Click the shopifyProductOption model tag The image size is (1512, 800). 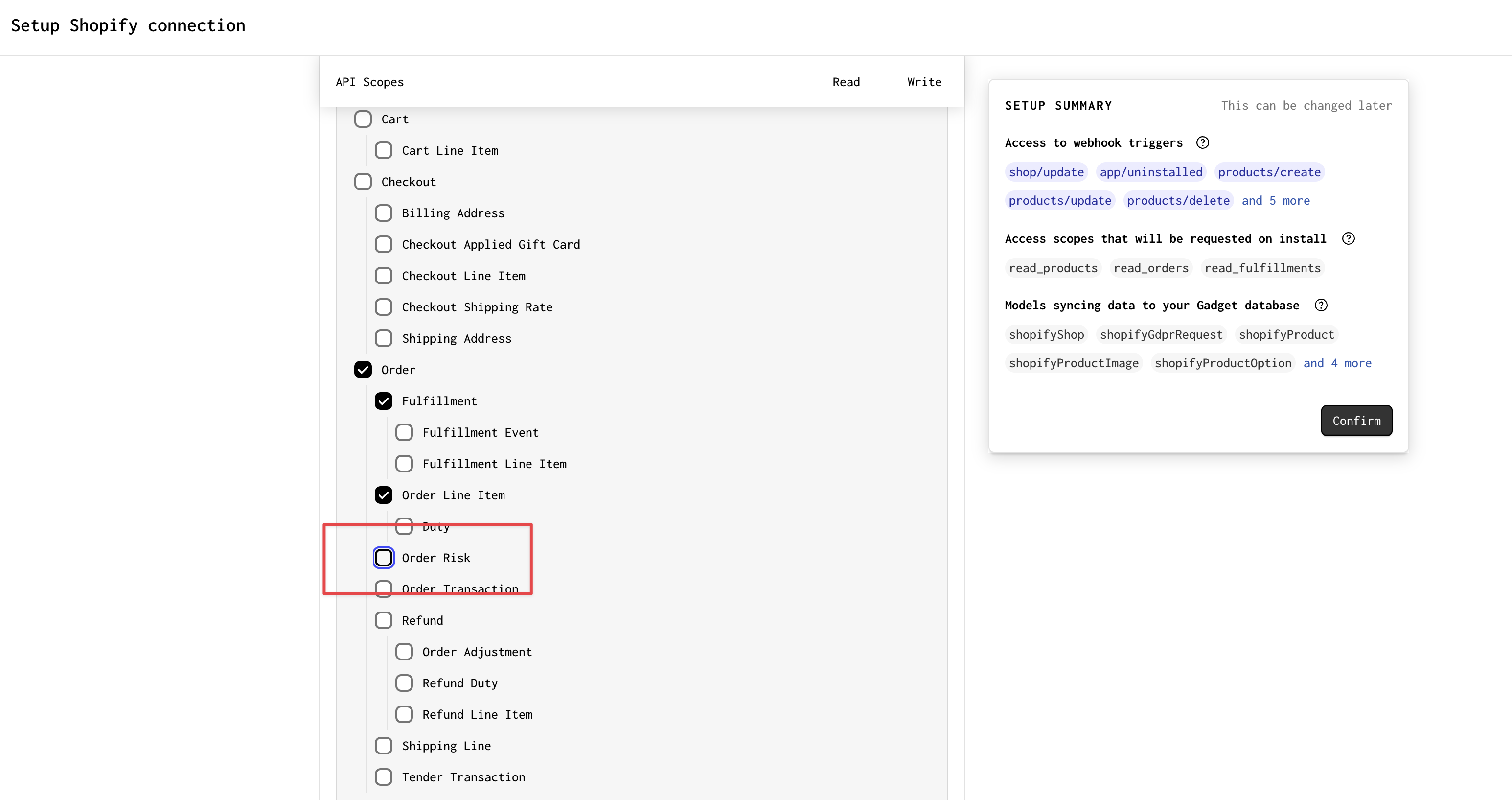1223,363
